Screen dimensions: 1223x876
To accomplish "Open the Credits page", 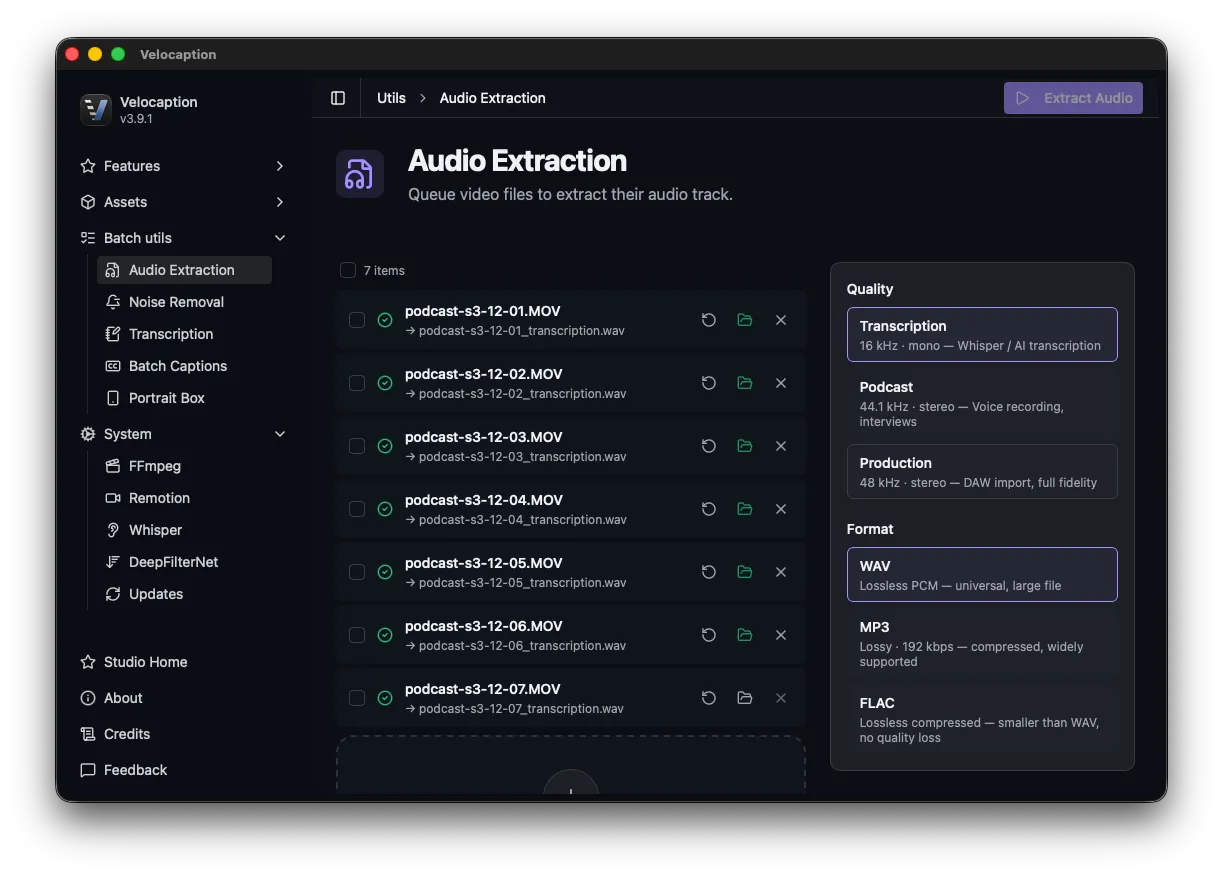I will point(184,734).
